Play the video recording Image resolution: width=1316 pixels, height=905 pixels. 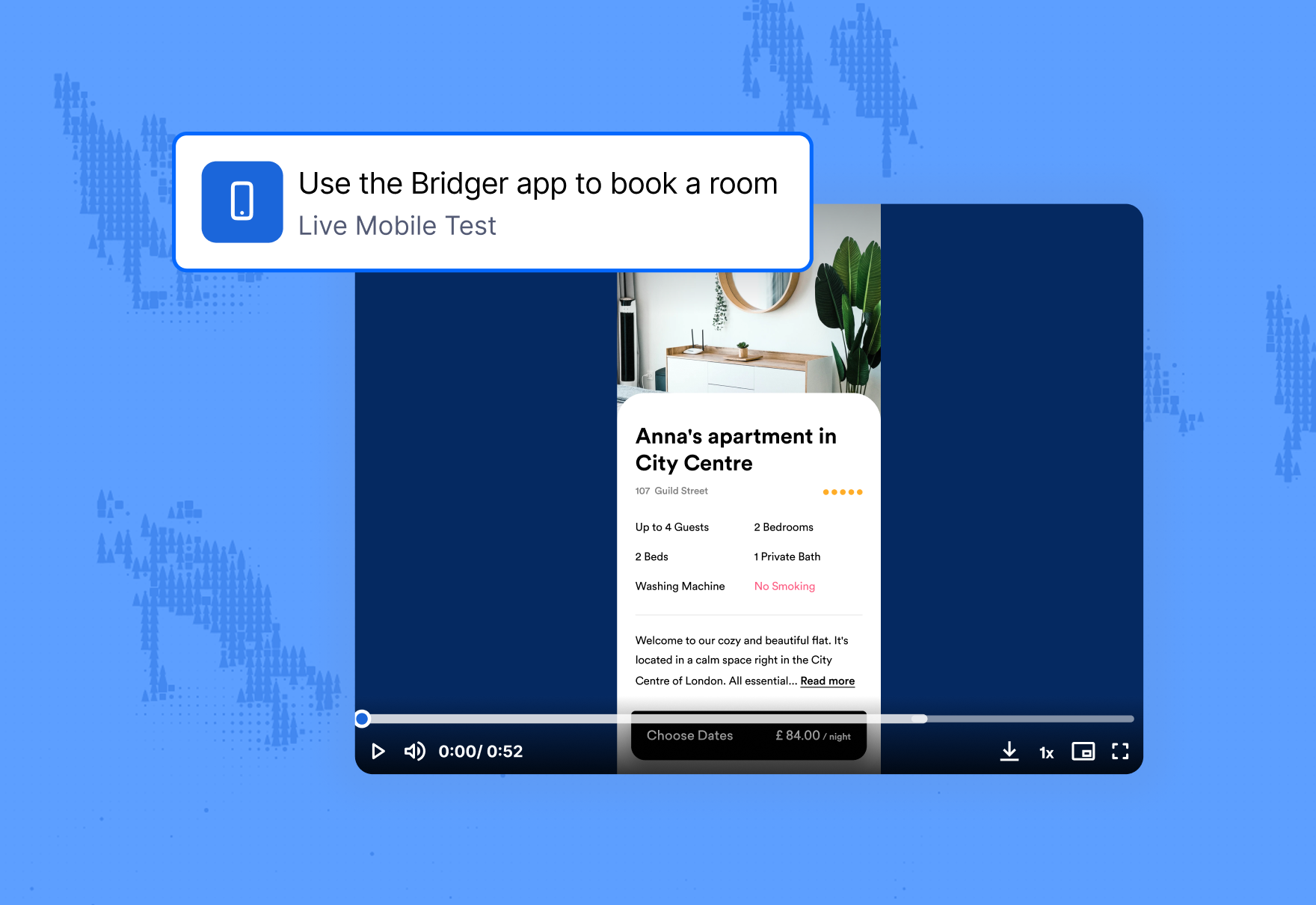coord(378,751)
